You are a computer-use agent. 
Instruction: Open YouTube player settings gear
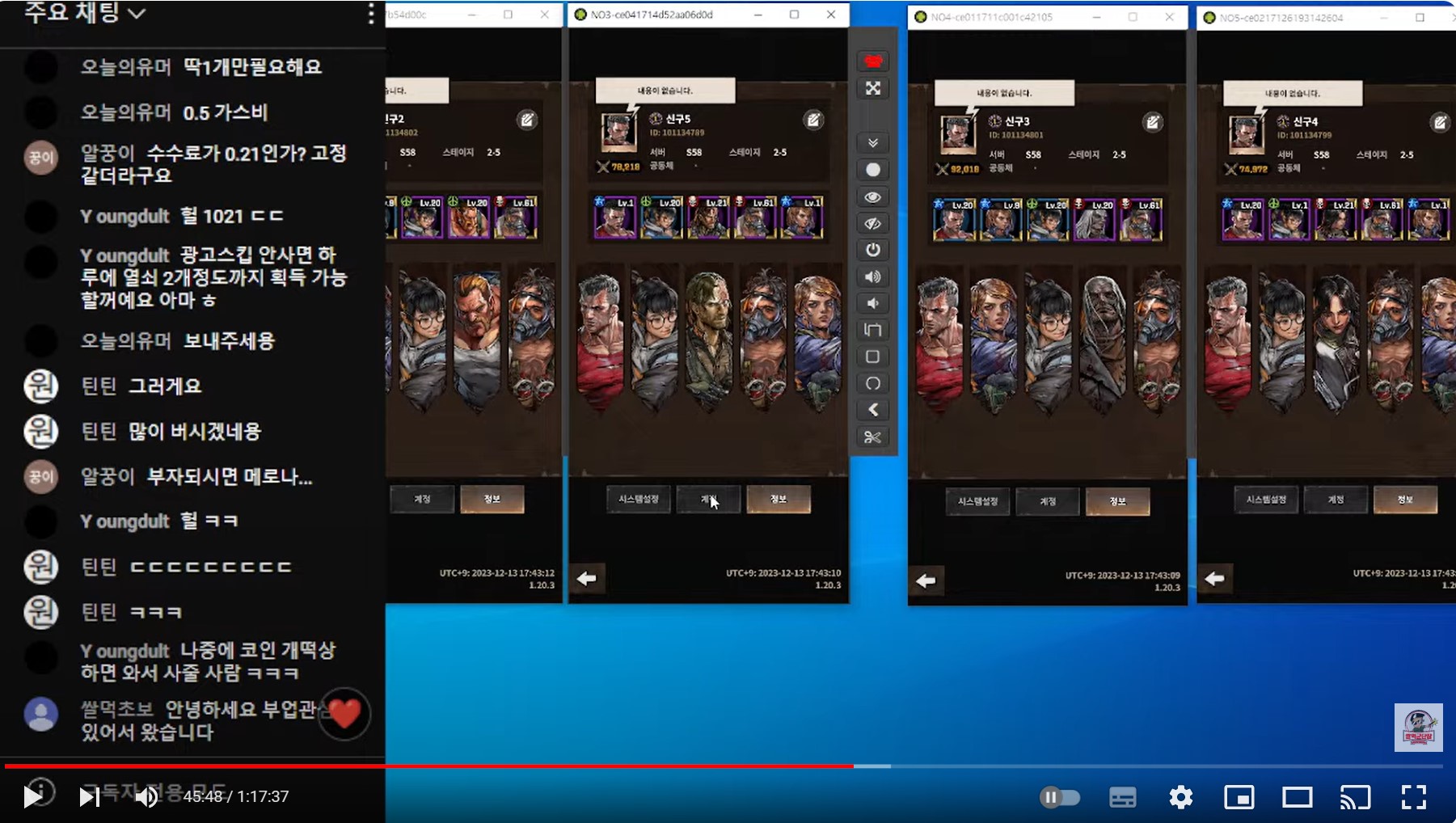coord(1180,798)
